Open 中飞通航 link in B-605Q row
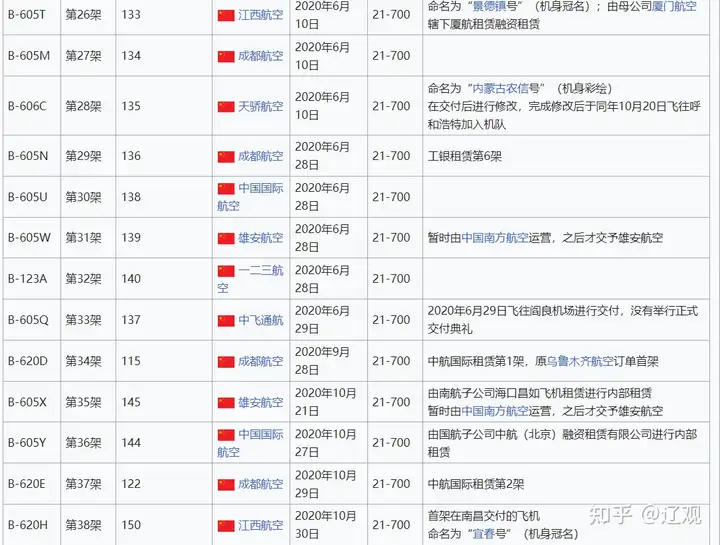720x545 pixels. (260, 320)
